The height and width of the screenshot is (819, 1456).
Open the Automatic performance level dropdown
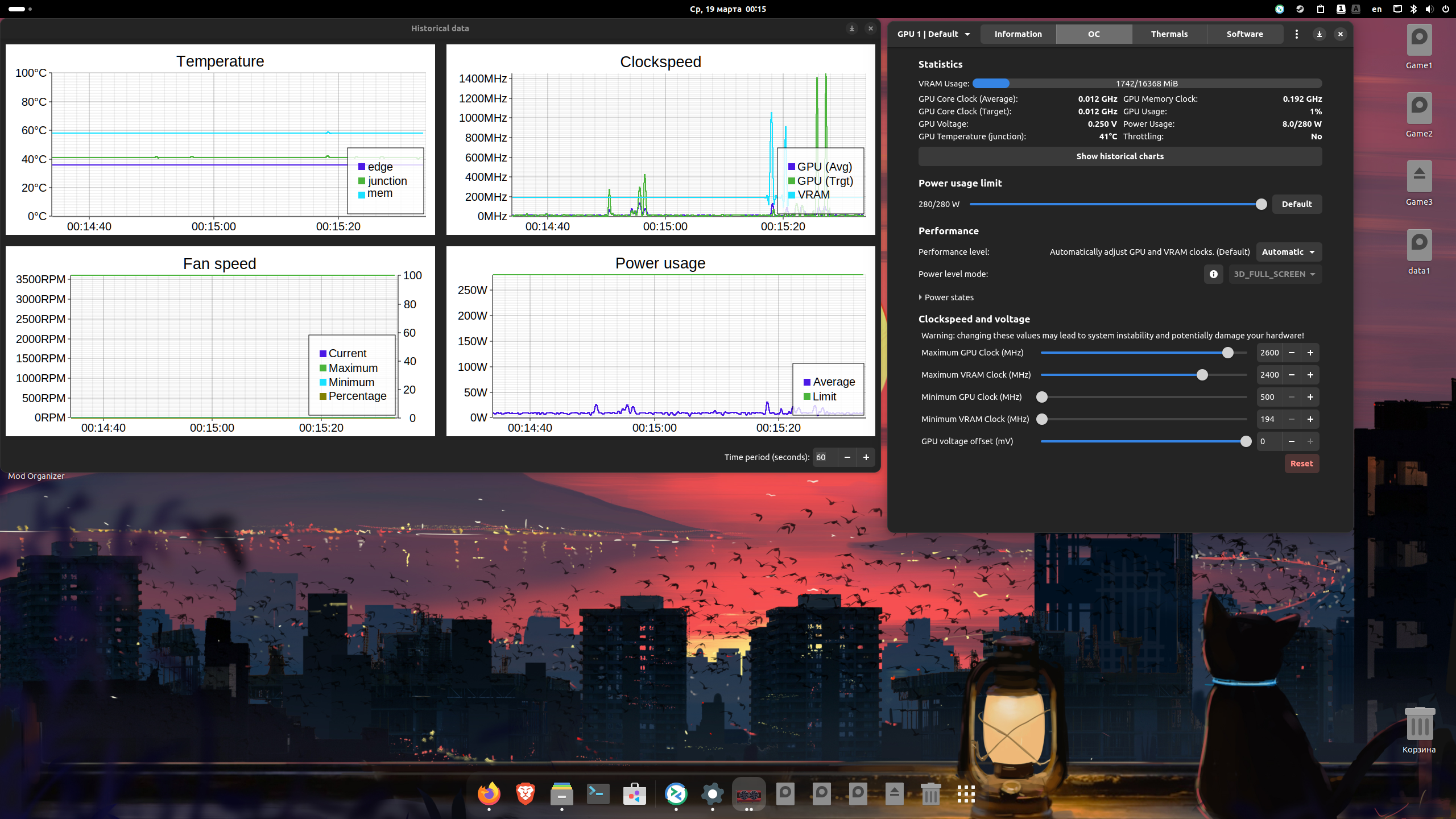coord(1288,252)
